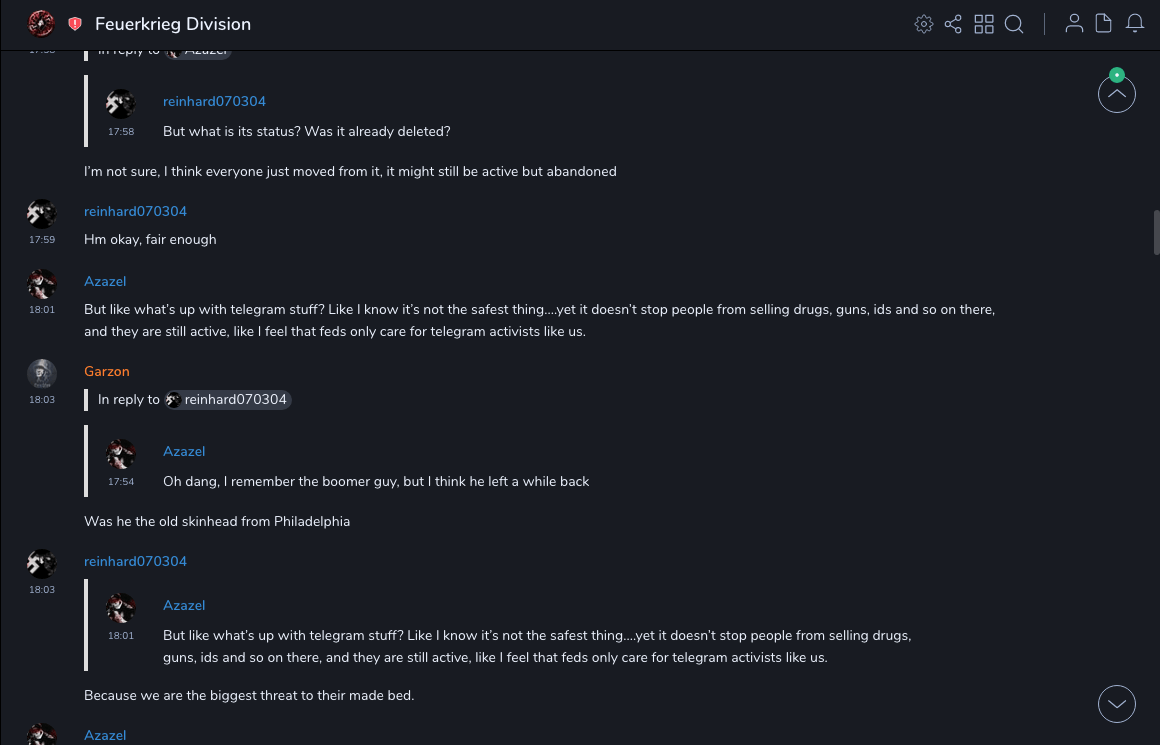Click the 'reinhard070304' reply pill in Garzon's message

pyautogui.click(x=229, y=400)
